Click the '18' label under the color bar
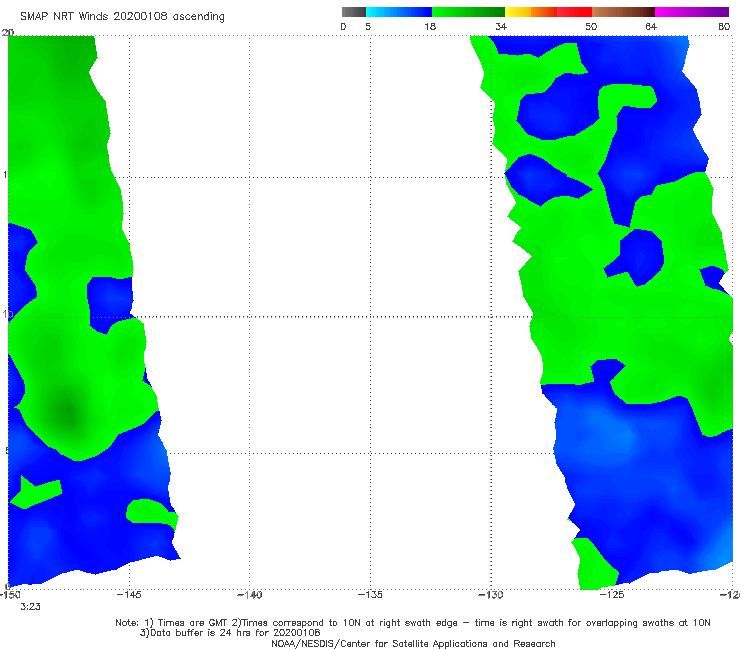The height and width of the screenshot is (650, 740). click(430, 26)
